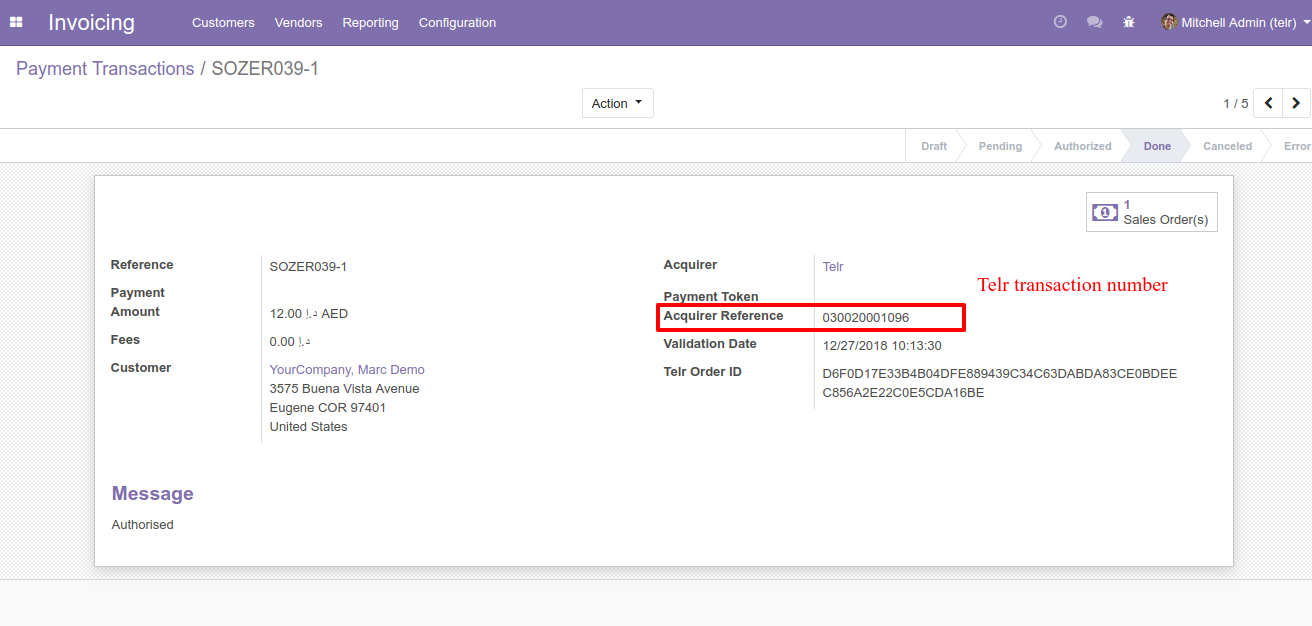
Task: Click United States country text
Action: click(x=308, y=427)
